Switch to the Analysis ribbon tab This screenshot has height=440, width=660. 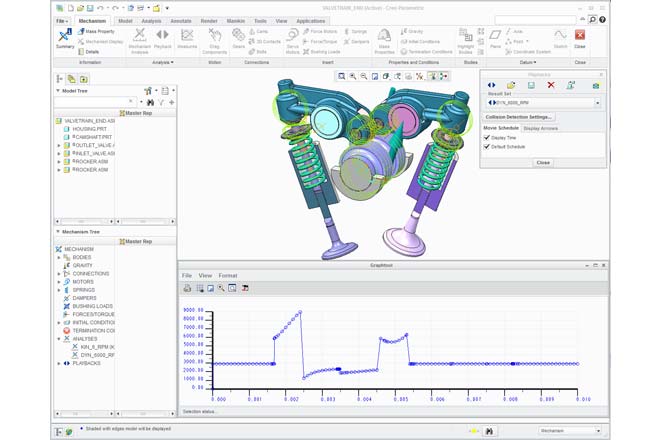[151, 21]
